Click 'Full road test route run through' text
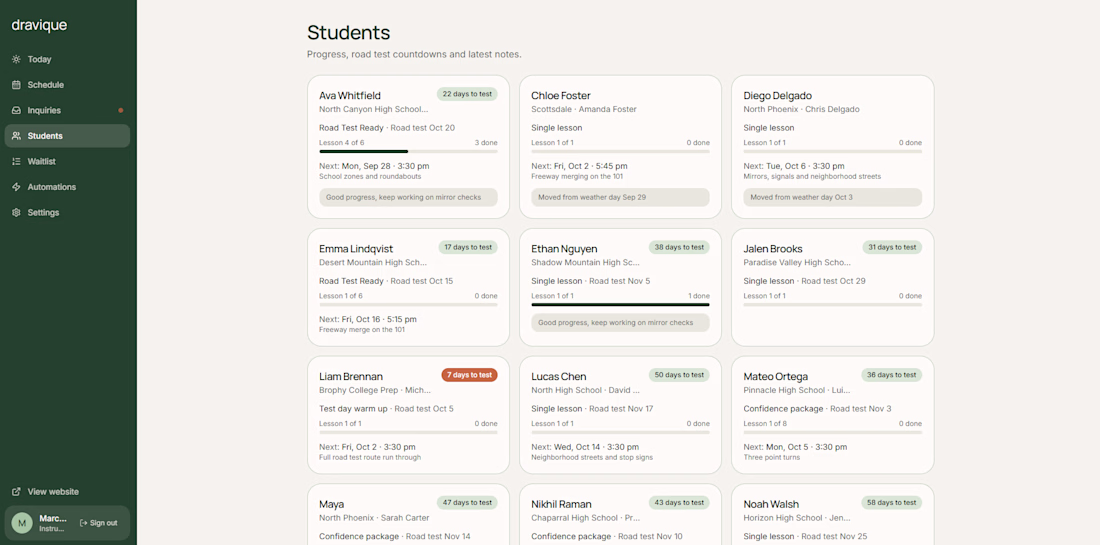 (370, 457)
